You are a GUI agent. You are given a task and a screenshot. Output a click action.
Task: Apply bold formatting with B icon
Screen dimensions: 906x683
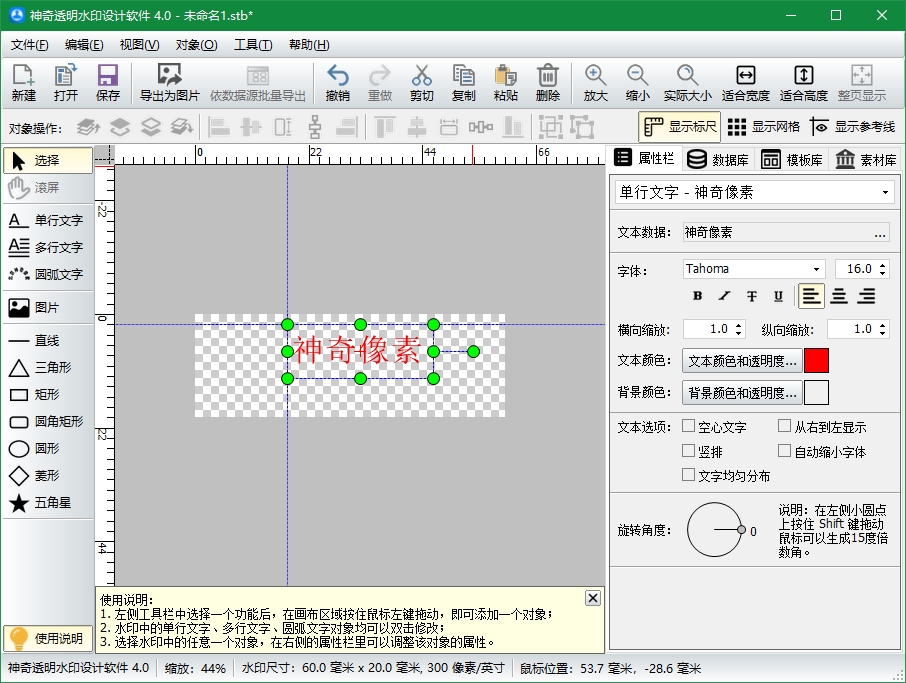point(698,296)
